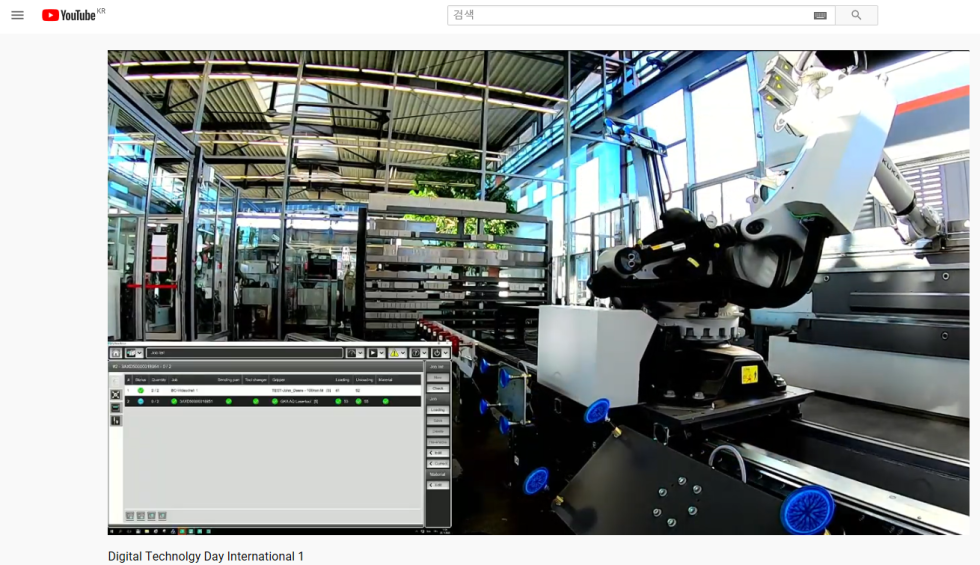980x565 pixels.
Task: Click the settings sliders icon in left sidebar
Action: click(x=116, y=421)
